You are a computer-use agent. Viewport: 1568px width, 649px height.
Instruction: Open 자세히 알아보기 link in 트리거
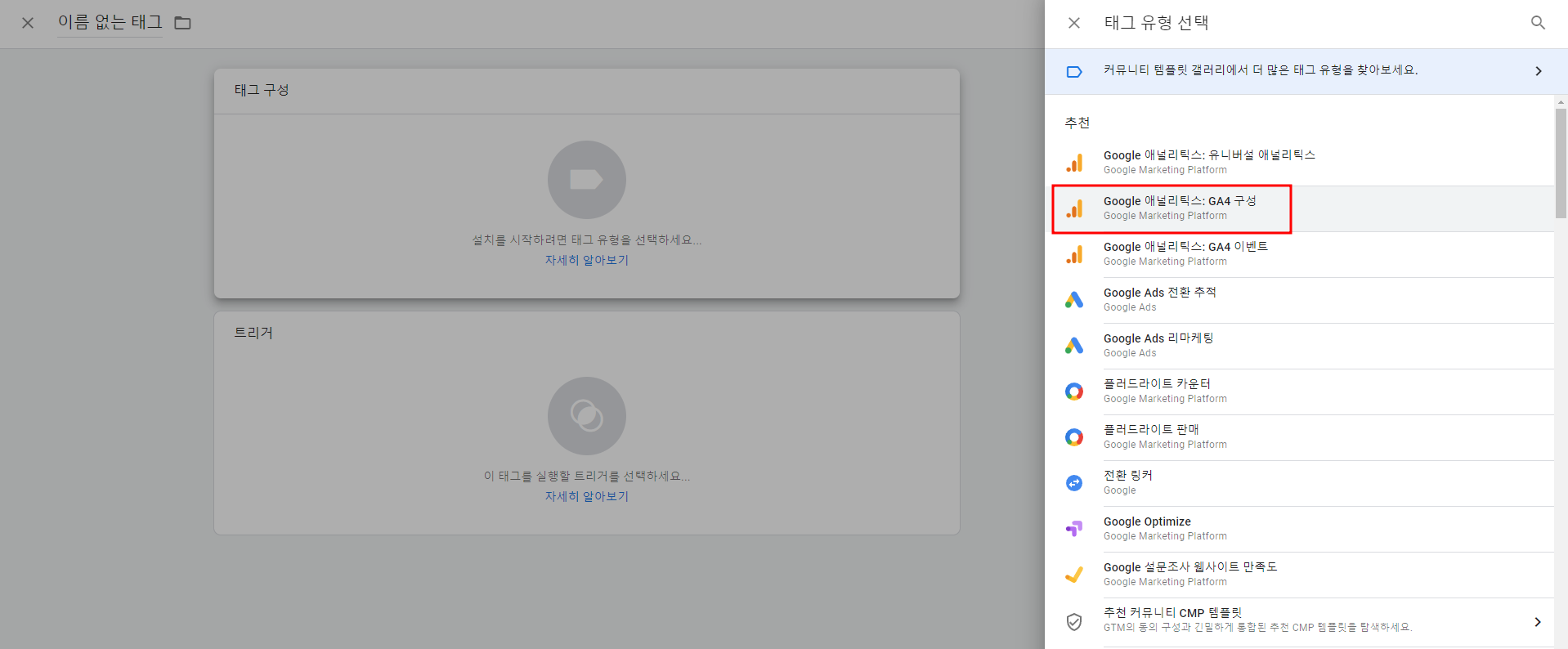pos(587,496)
